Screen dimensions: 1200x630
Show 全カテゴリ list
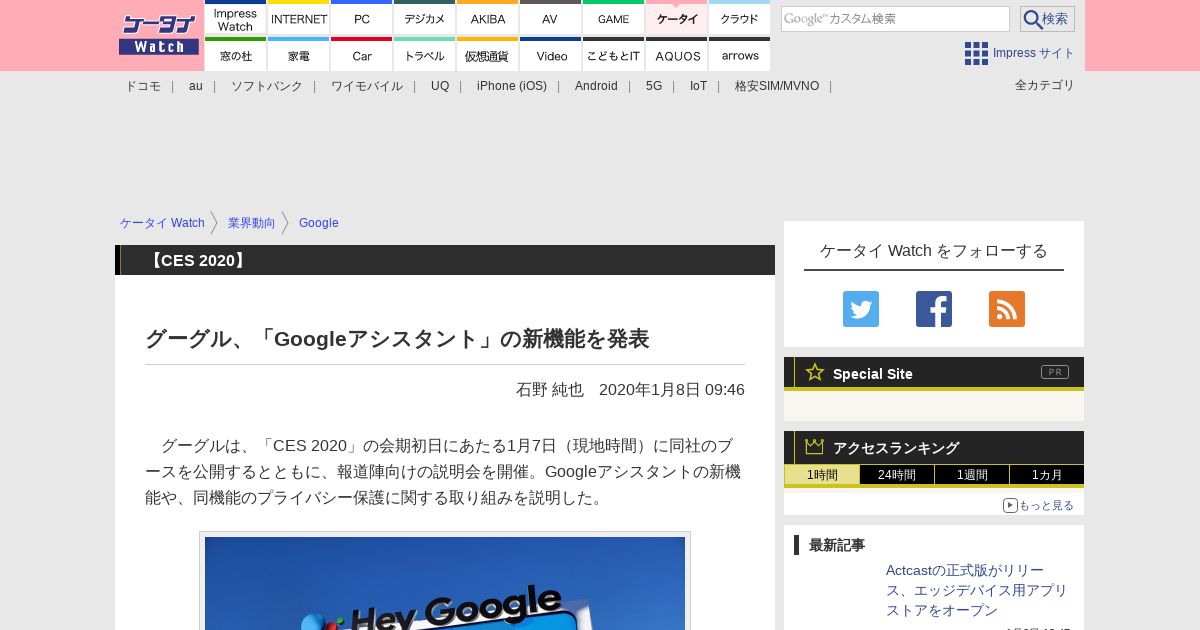coord(1045,85)
